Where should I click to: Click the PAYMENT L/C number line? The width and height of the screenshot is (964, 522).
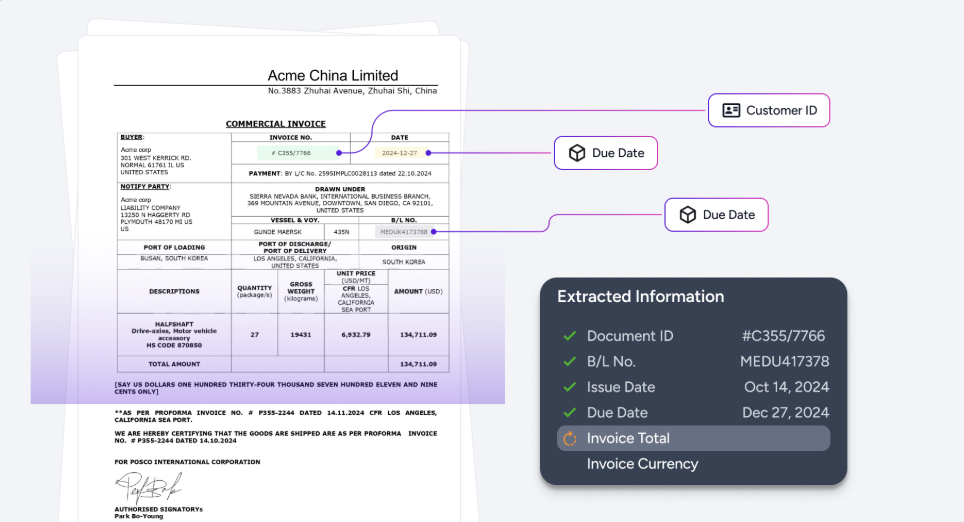pyautogui.click(x=340, y=173)
